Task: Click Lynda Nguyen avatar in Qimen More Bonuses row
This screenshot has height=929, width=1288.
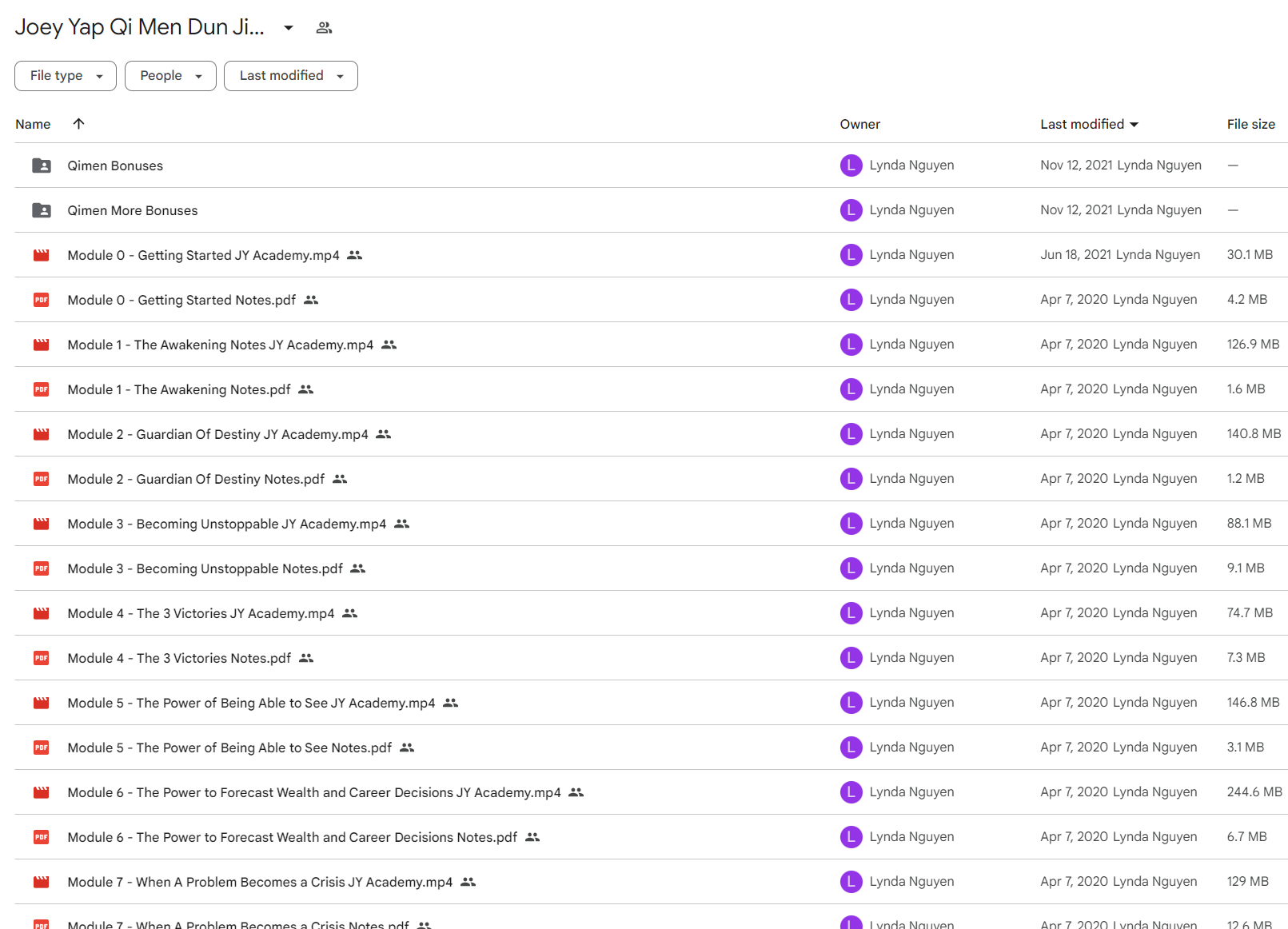Action: (x=851, y=210)
